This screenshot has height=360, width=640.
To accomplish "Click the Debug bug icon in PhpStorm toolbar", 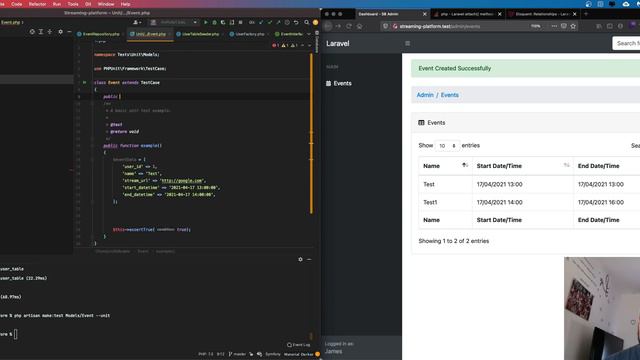I will coord(214,22).
